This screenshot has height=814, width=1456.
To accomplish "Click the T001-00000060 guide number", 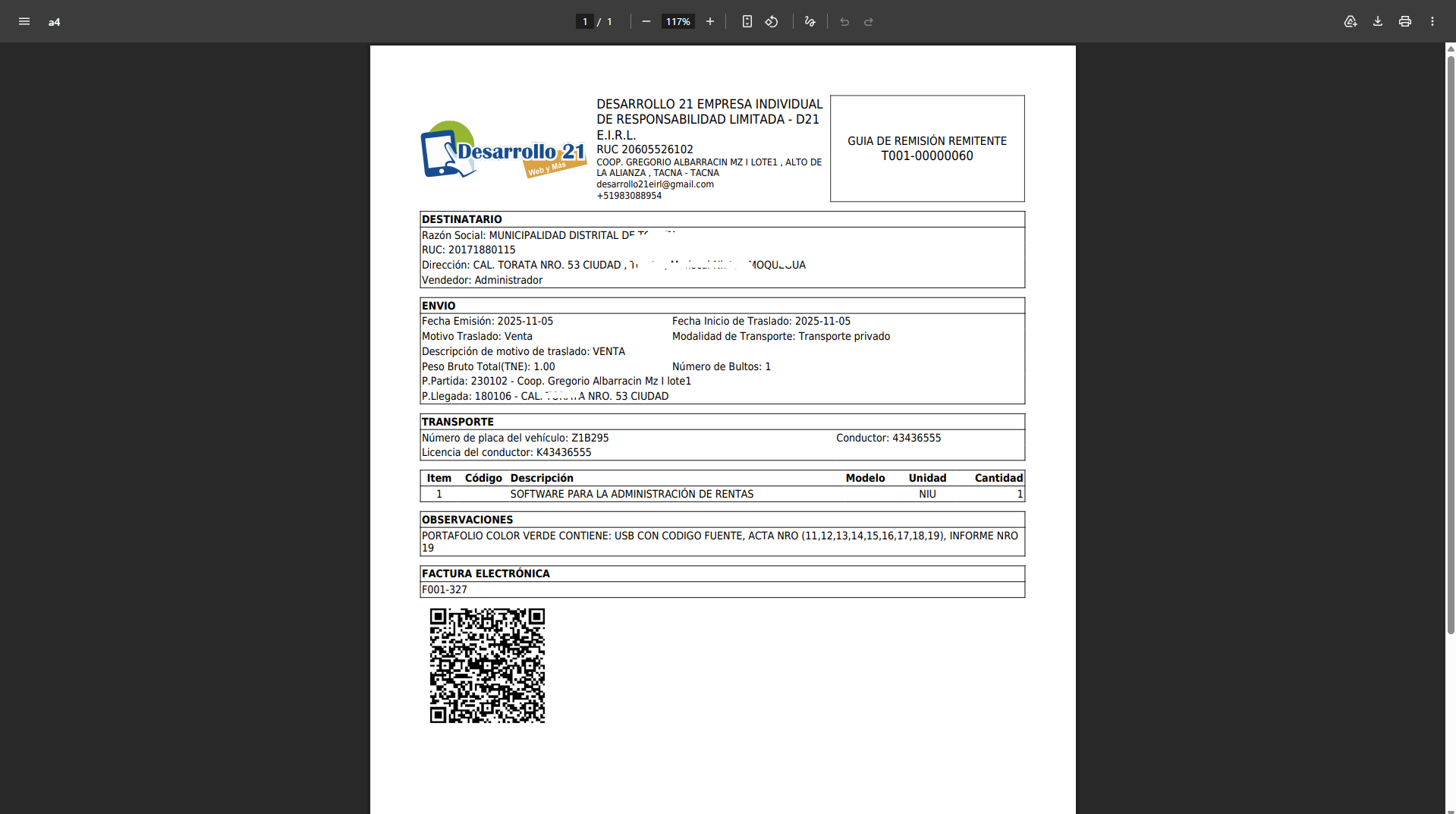I will pos(927,156).
